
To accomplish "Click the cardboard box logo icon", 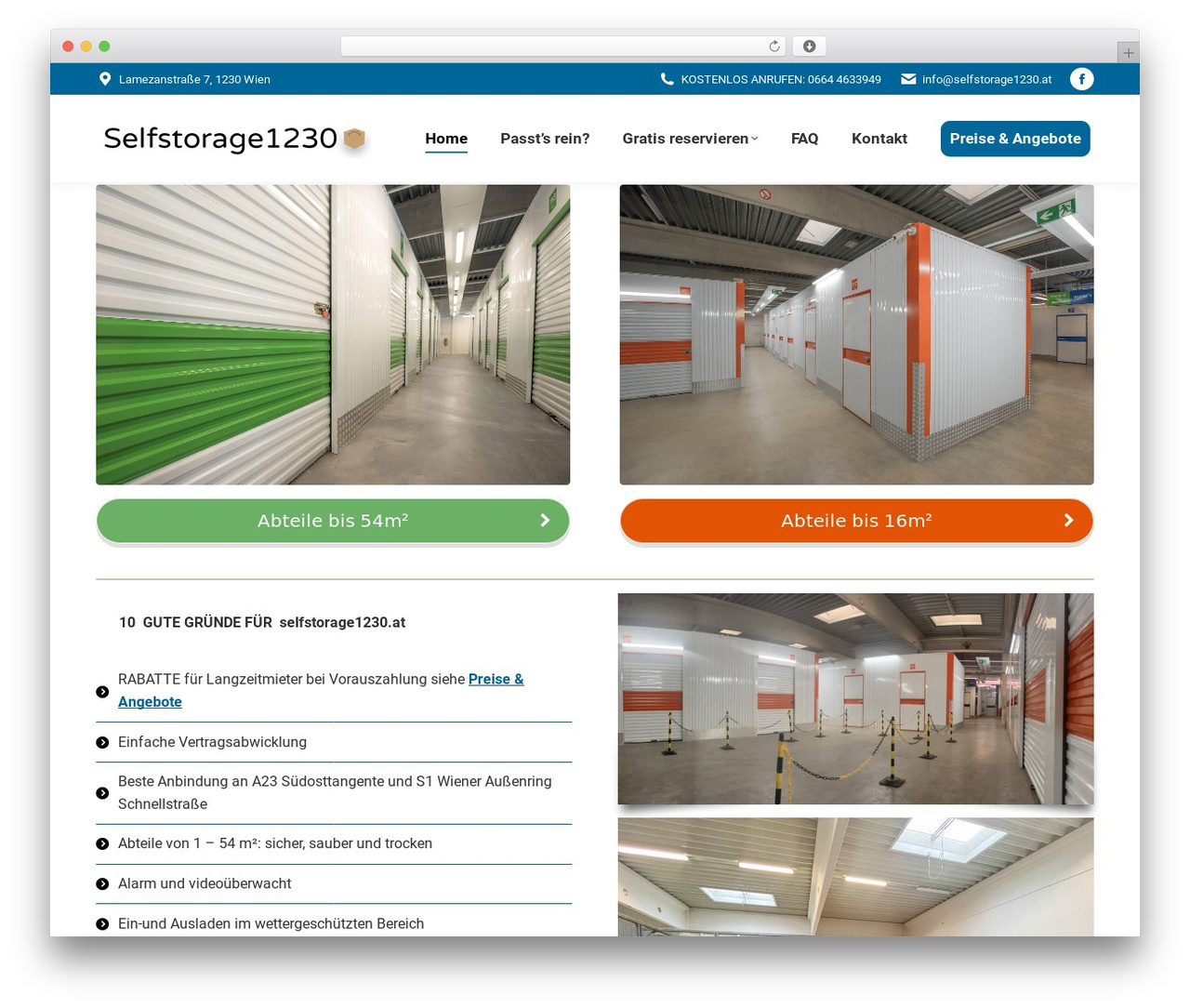I will tap(354, 139).
